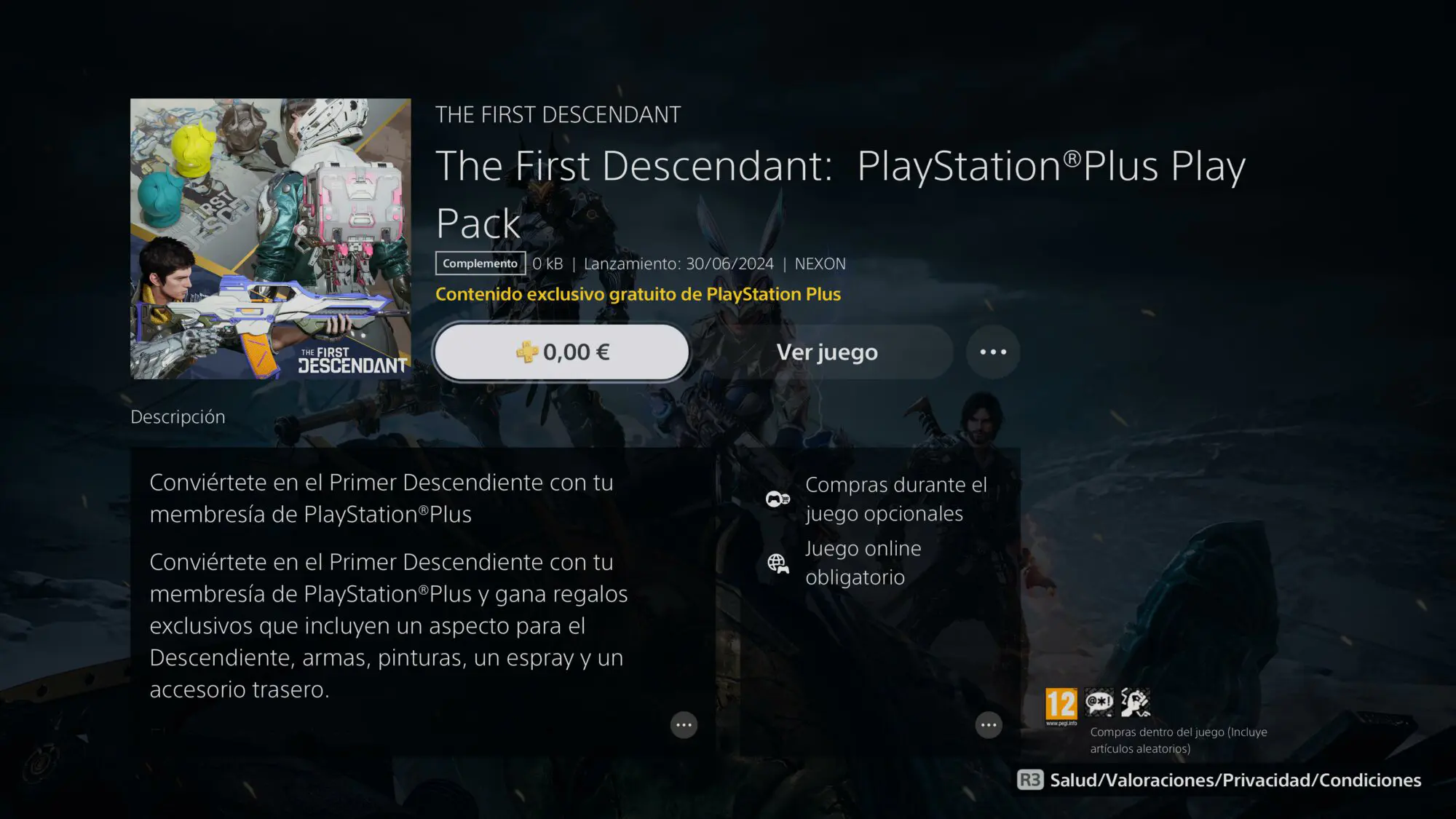Open the Ver juego button
Image resolution: width=1456 pixels, height=819 pixels.
pyautogui.click(x=827, y=352)
